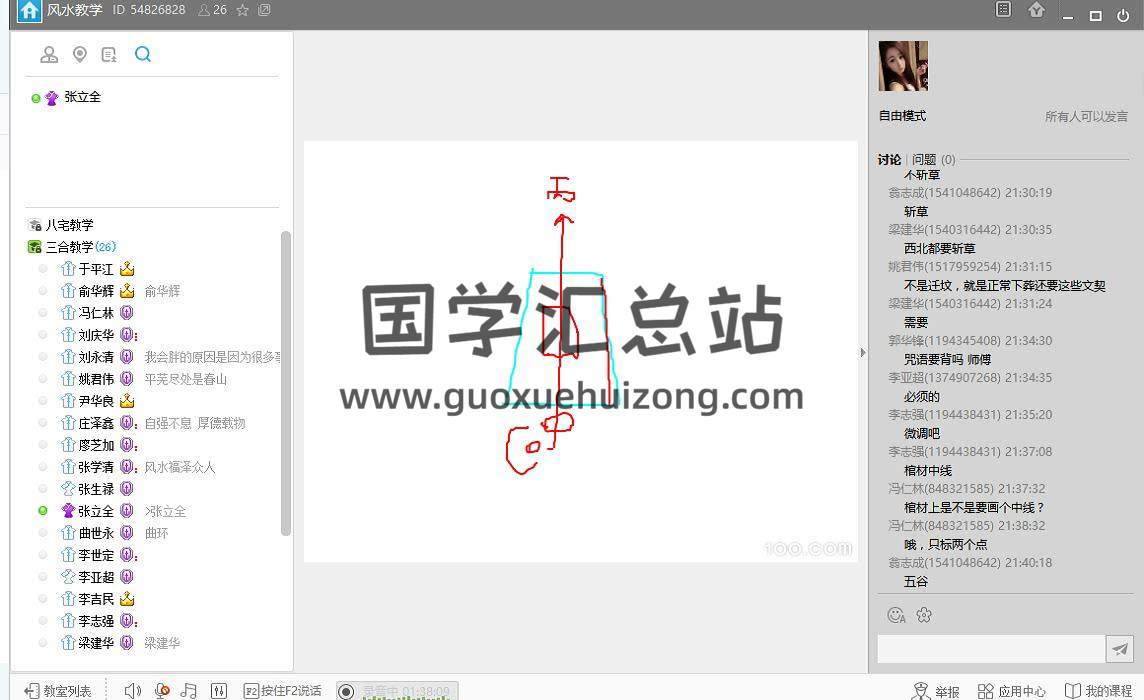Open the App Center (应用中心)
The width and height of the screenshot is (1144, 700).
tap(1011, 691)
